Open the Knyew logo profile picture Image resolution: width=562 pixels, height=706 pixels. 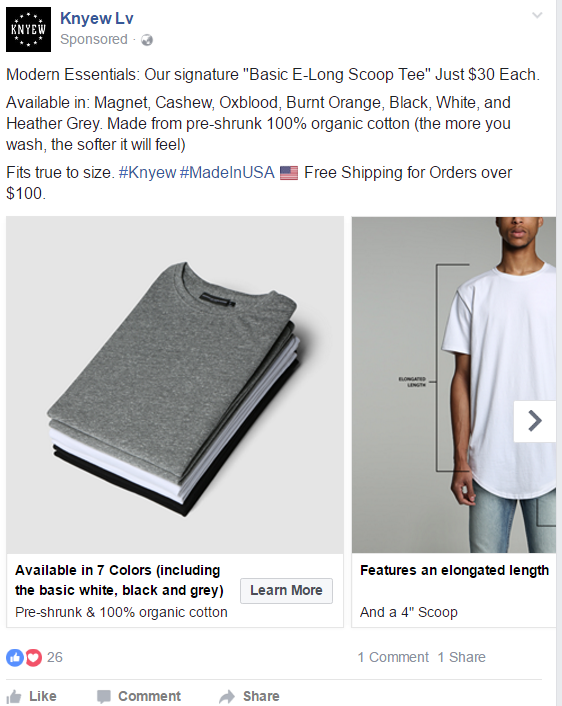click(x=28, y=29)
